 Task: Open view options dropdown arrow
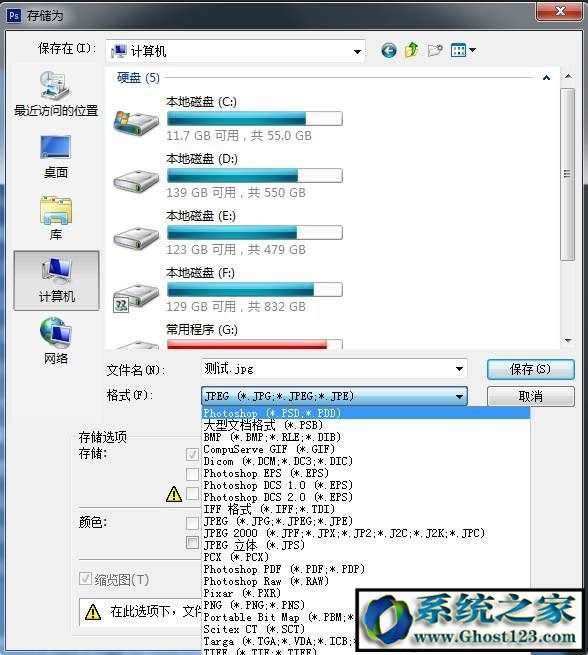(472, 51)
